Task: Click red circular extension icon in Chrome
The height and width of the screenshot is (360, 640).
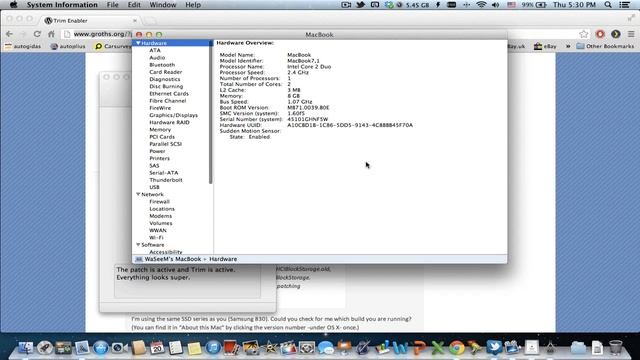Action: click(x=600, y=34)
